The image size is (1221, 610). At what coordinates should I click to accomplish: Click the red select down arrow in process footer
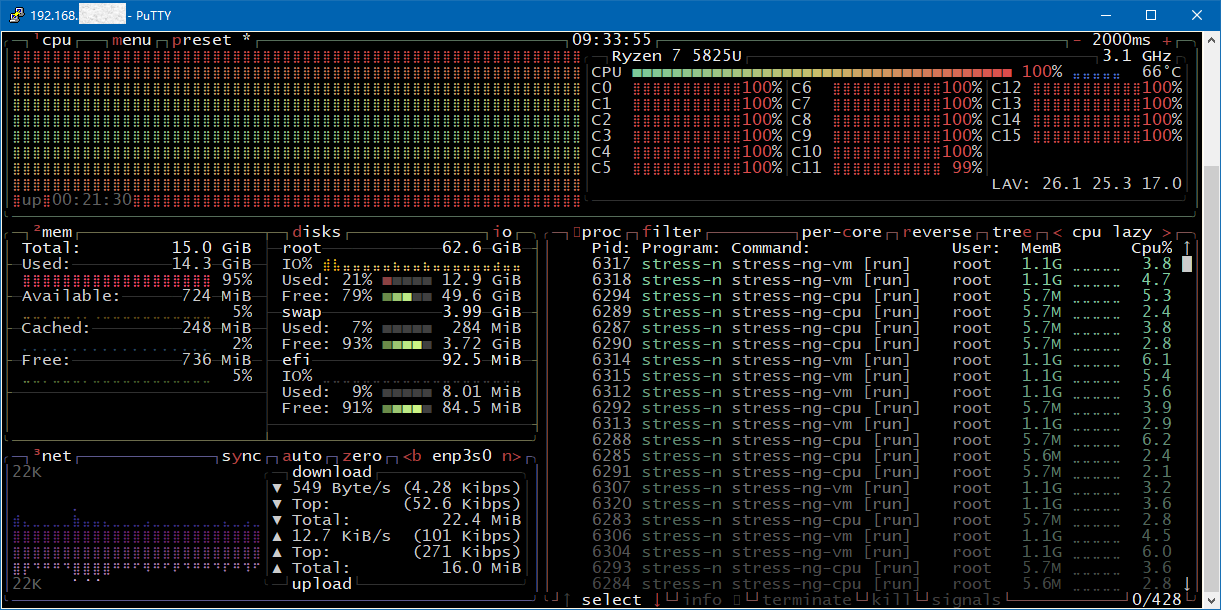click(657, 599)
